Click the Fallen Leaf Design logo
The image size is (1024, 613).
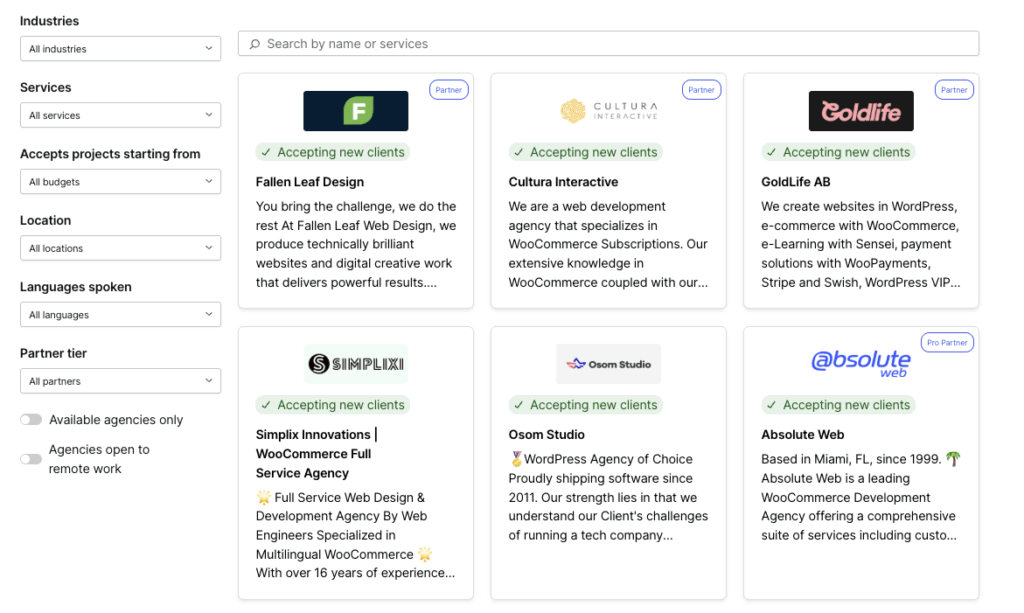point(355,111)
